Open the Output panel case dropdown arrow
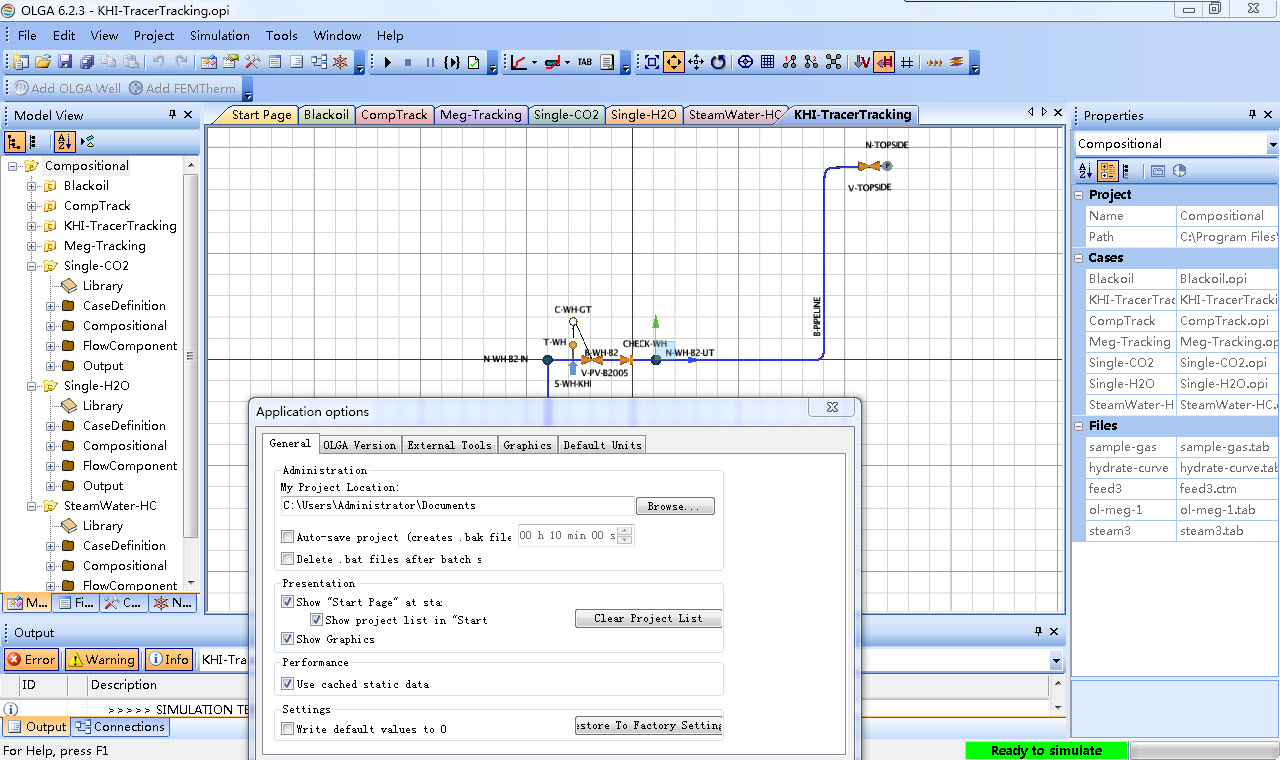The width and height of the screenshot is (1280, 760). tap(1057, 660)
